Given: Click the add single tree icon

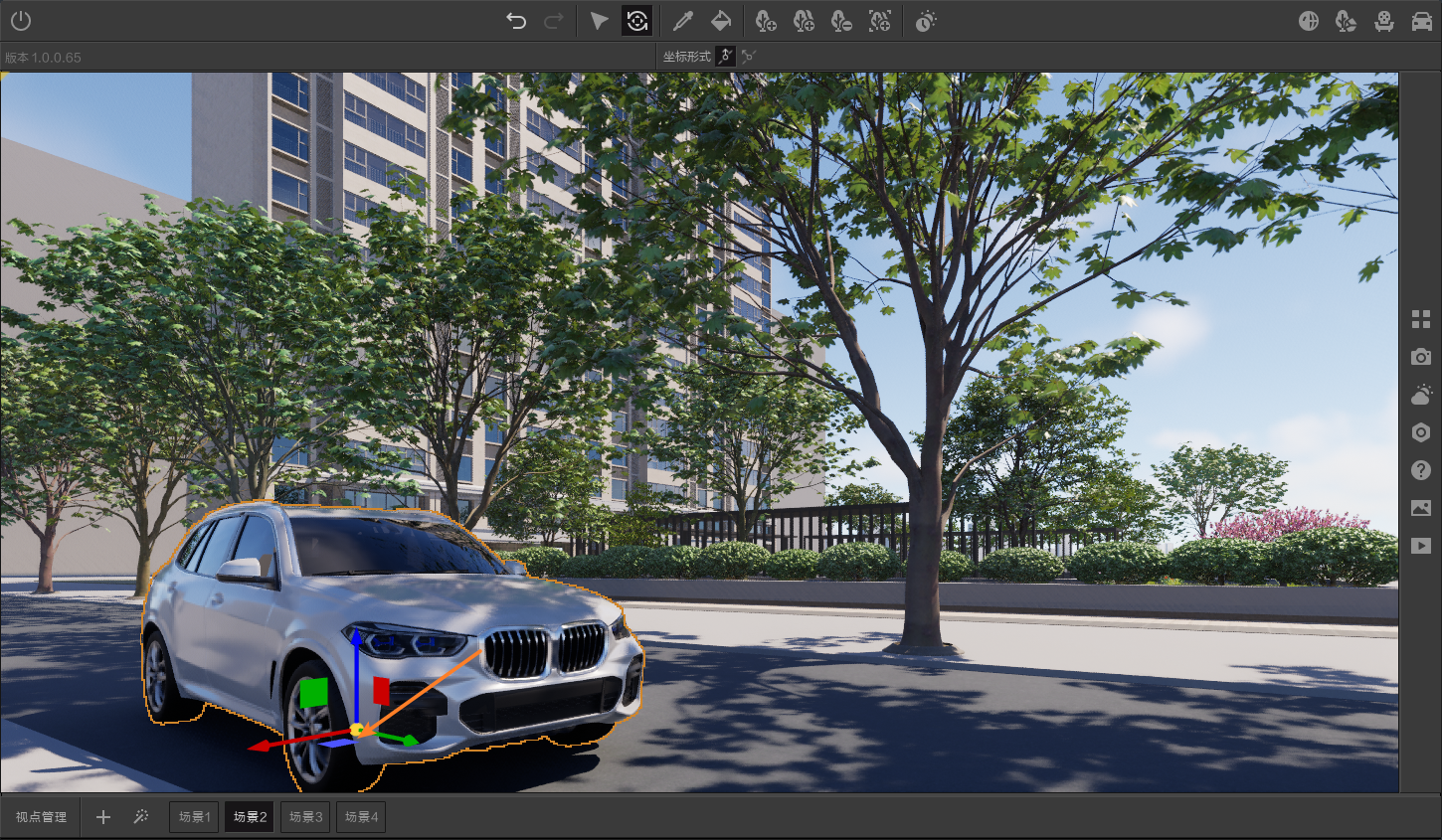Looking at the screenshot, I should pos(765,21).
